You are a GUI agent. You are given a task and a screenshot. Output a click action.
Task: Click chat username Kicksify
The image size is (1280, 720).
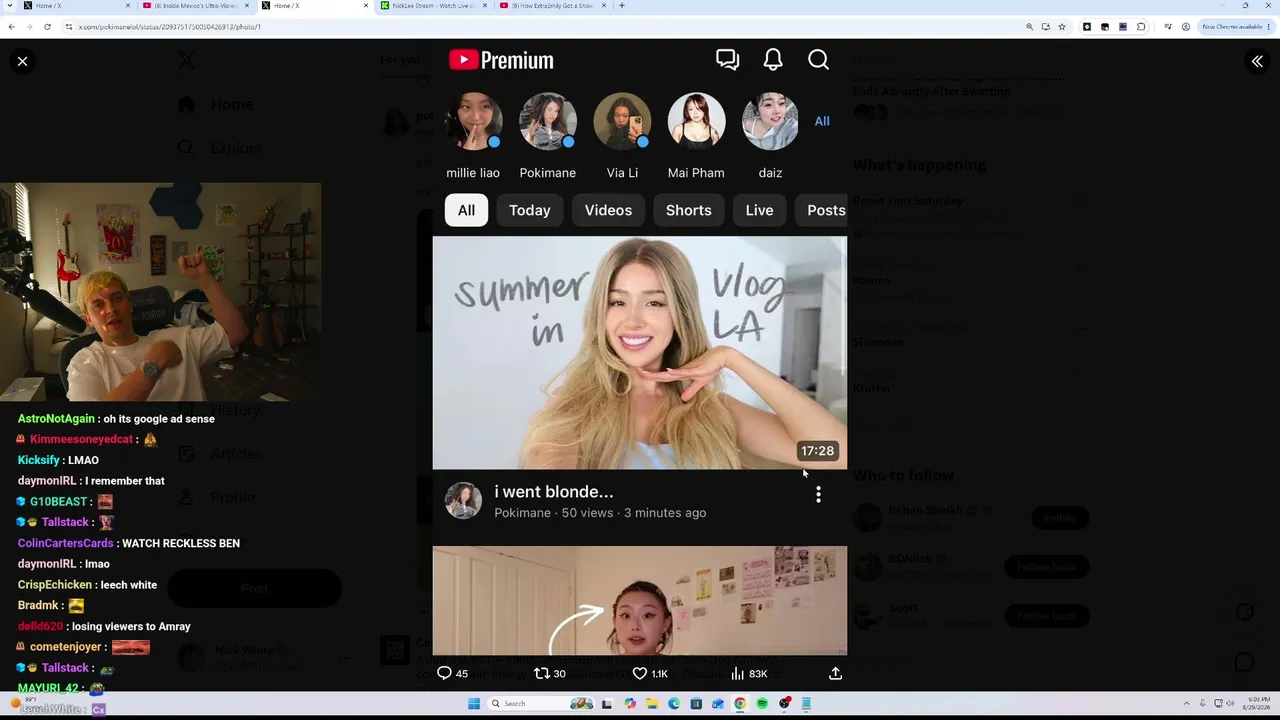pyautogui.click(x=39, y=460)
